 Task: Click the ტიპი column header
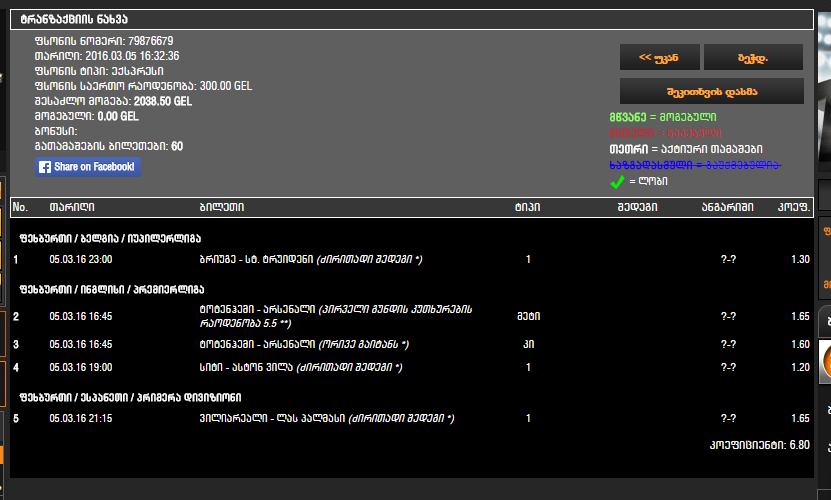[527, 207]
